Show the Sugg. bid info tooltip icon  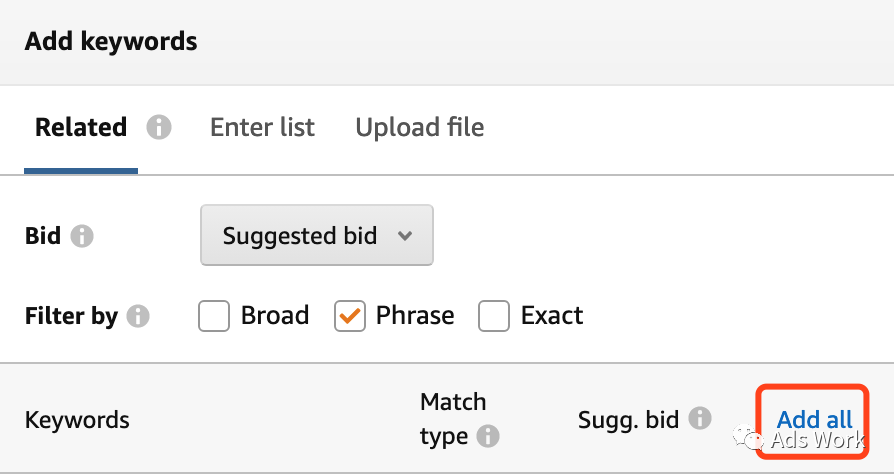click(700, 419)
